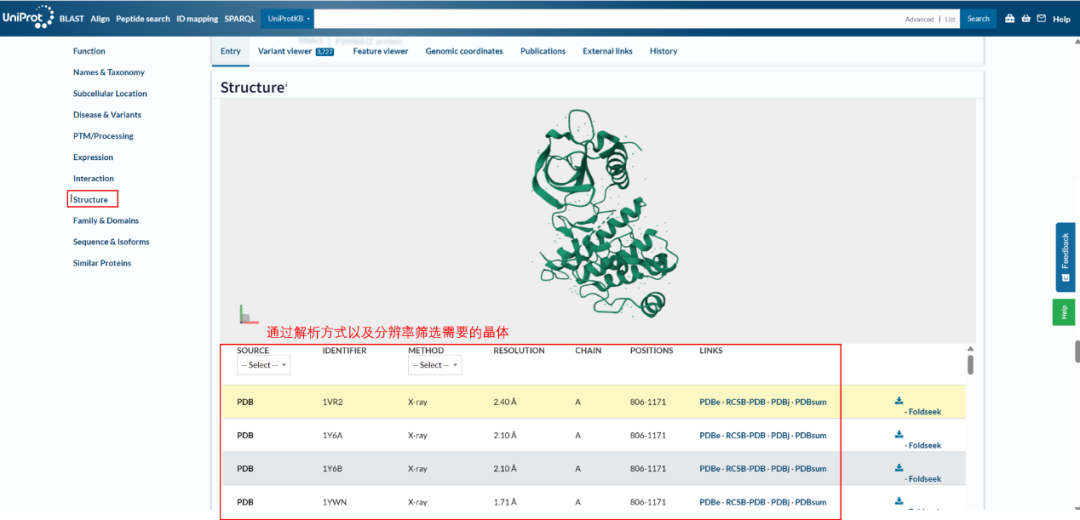Download structure 1YWN via download icon
The image size is (1080, 520).
point(899,501)
